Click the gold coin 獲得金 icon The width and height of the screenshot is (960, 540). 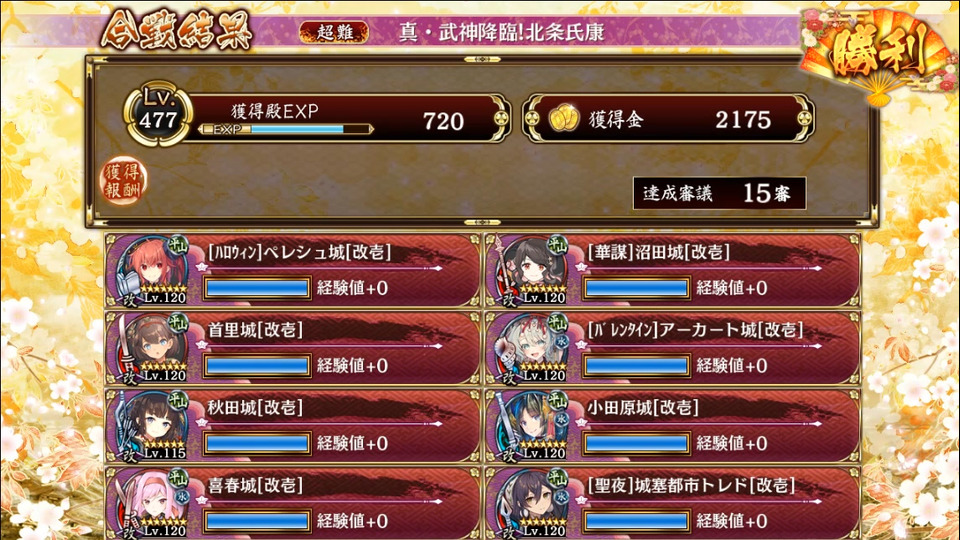tap(563, 119)
